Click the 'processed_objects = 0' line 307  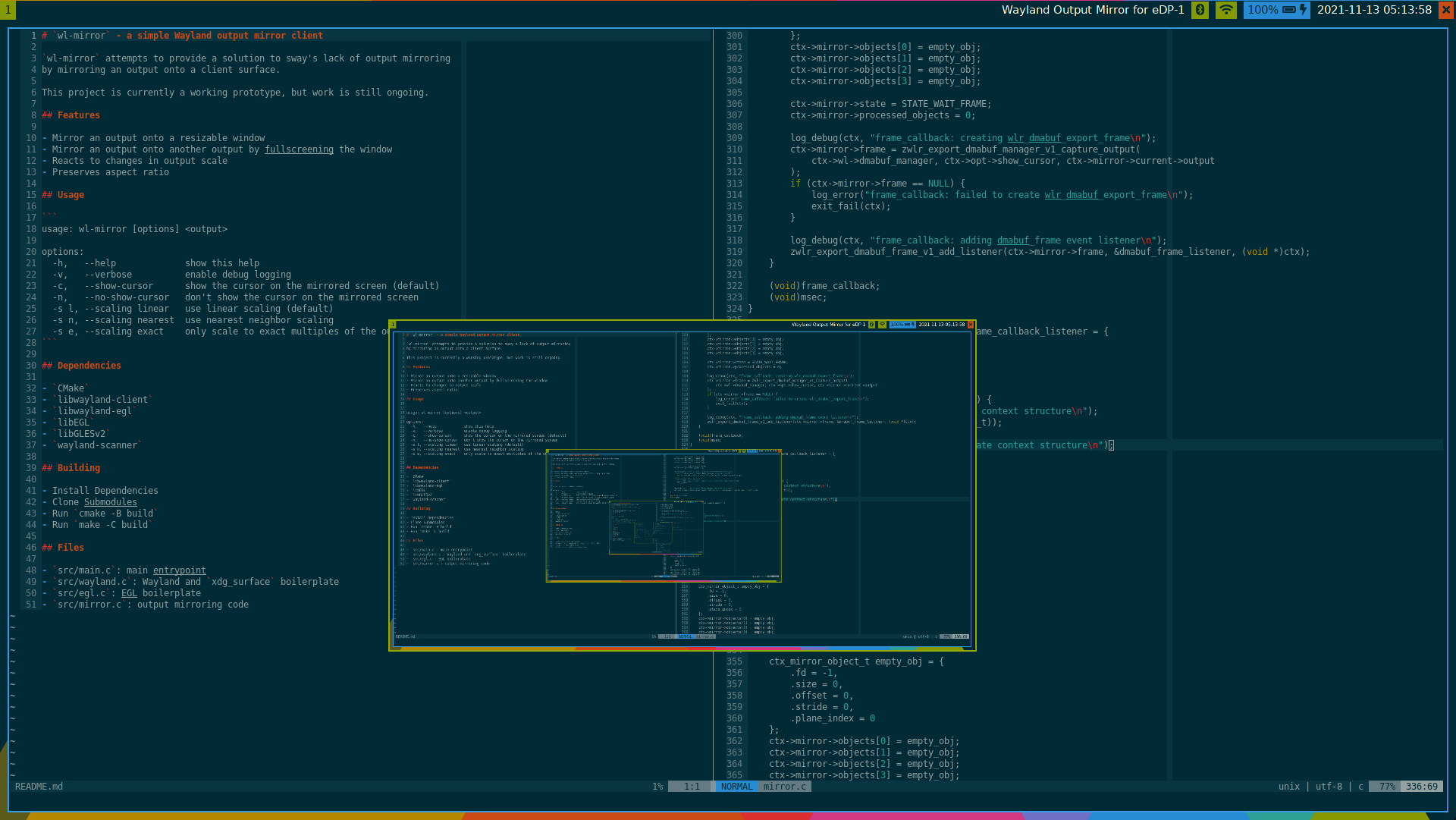[x=883, y=115]
